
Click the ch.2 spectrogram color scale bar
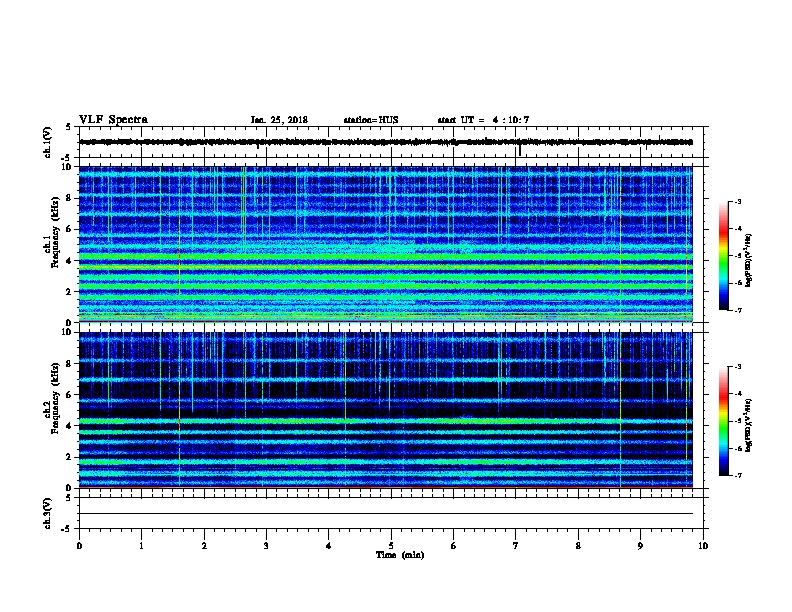723,421
